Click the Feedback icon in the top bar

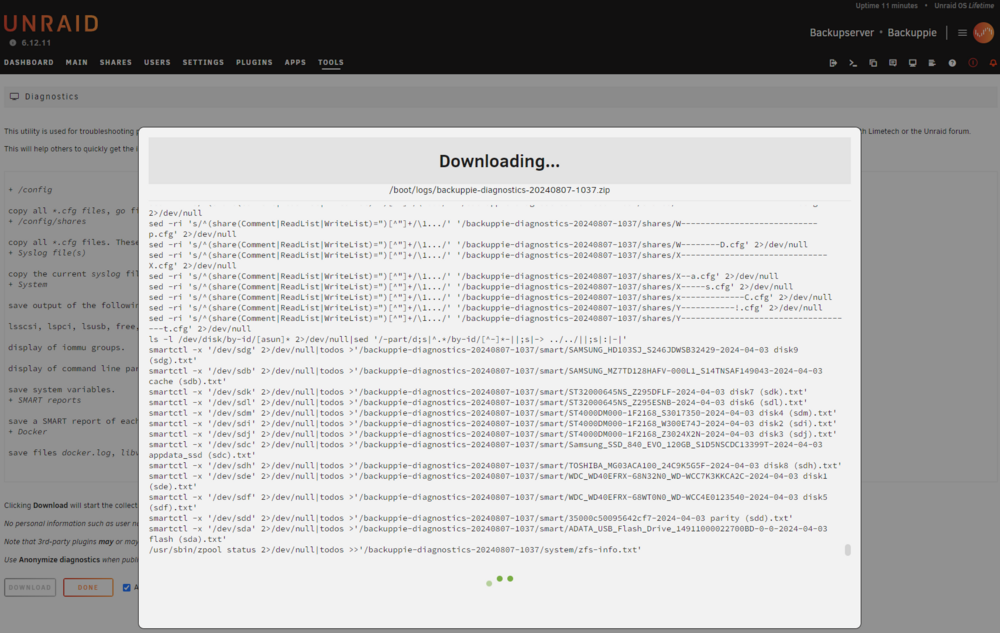(x=893, y=63)
